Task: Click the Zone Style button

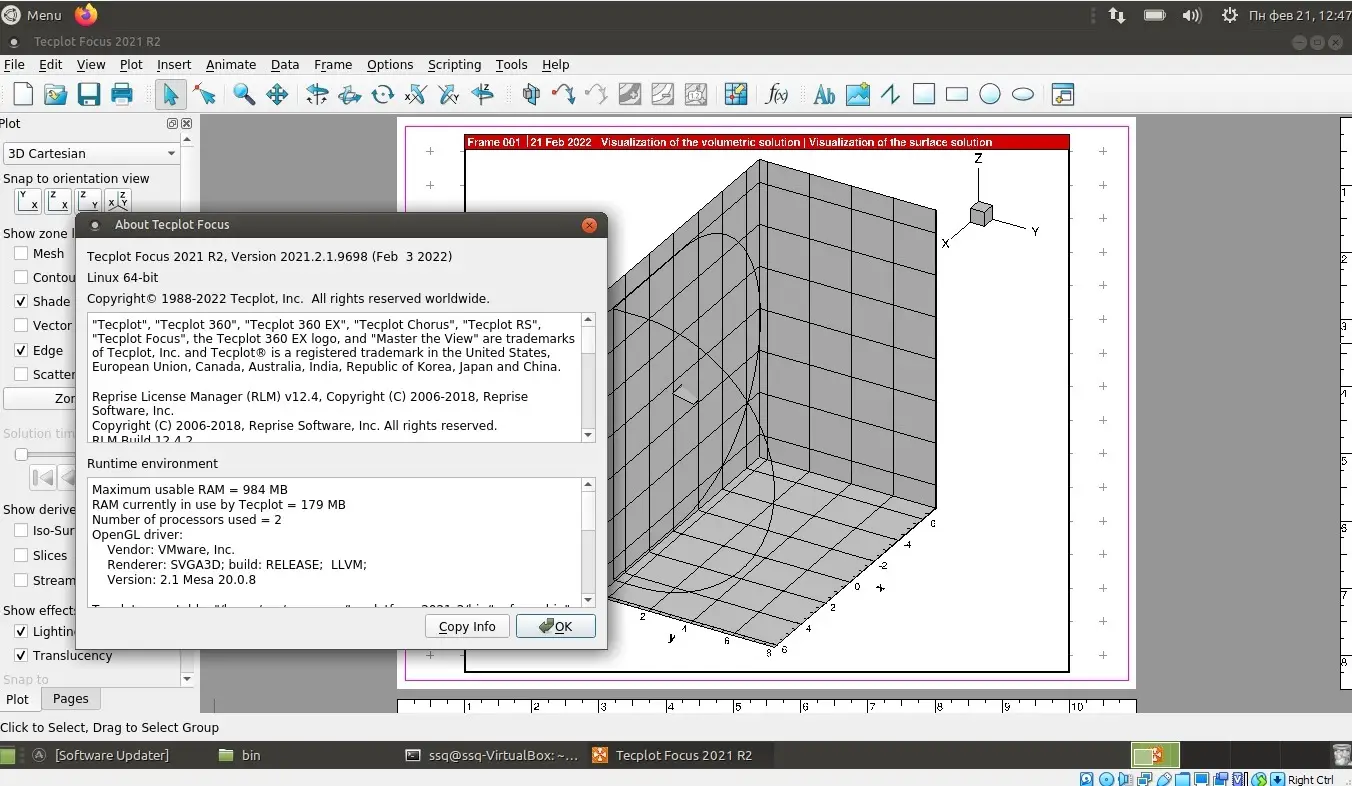Action: coord(40,398)
